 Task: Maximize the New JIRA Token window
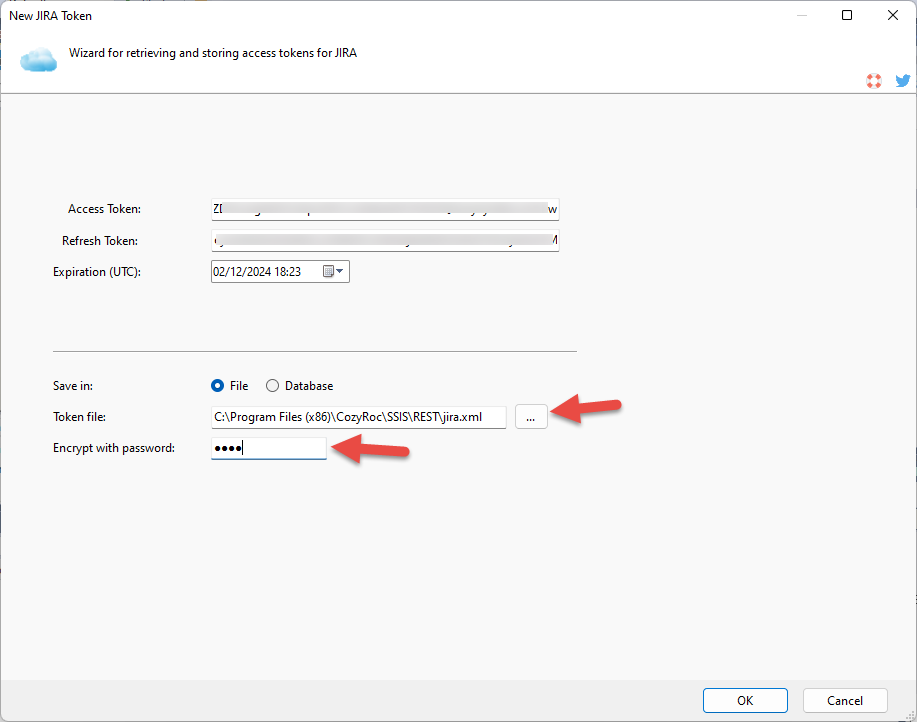click(847, 15)
